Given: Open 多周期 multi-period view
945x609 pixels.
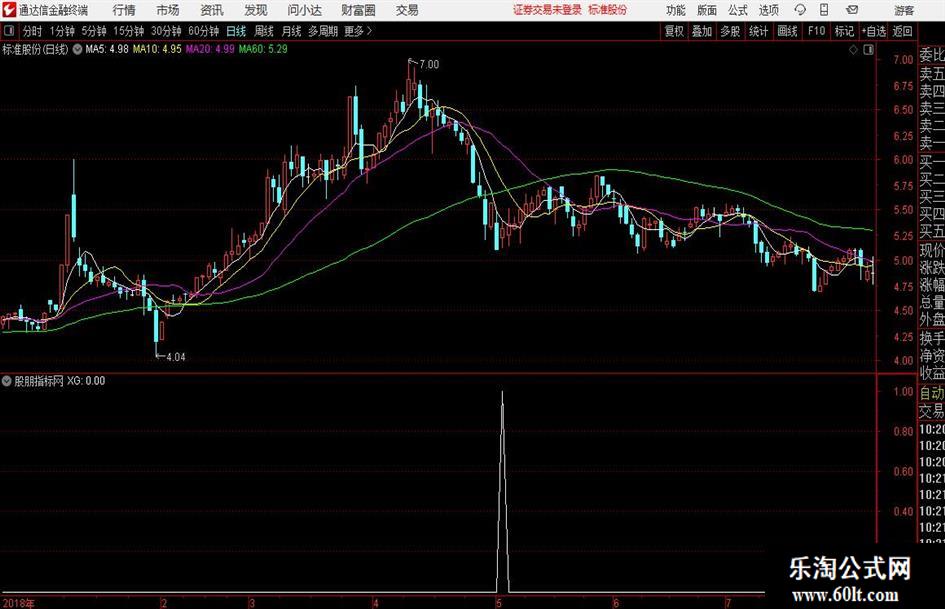Looking at the screenshot, I should (x=323, y=31).
